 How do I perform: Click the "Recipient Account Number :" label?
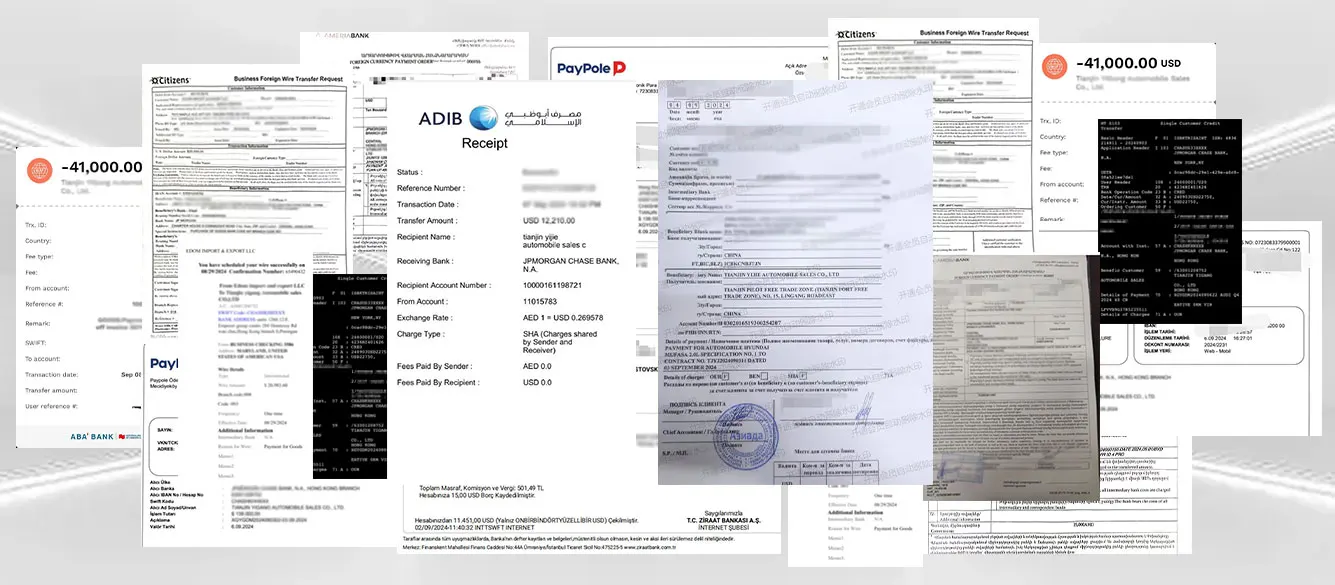point(444,286)
